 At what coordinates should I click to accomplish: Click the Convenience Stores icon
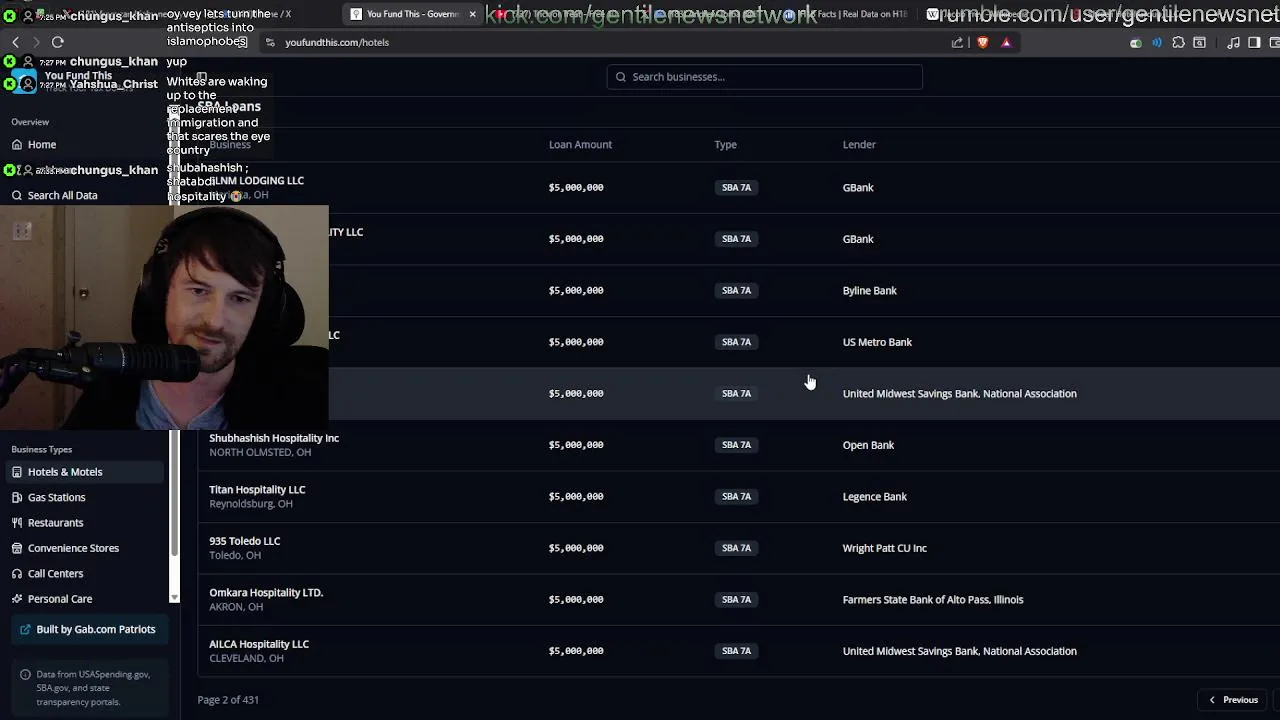[x=17, y=548]
